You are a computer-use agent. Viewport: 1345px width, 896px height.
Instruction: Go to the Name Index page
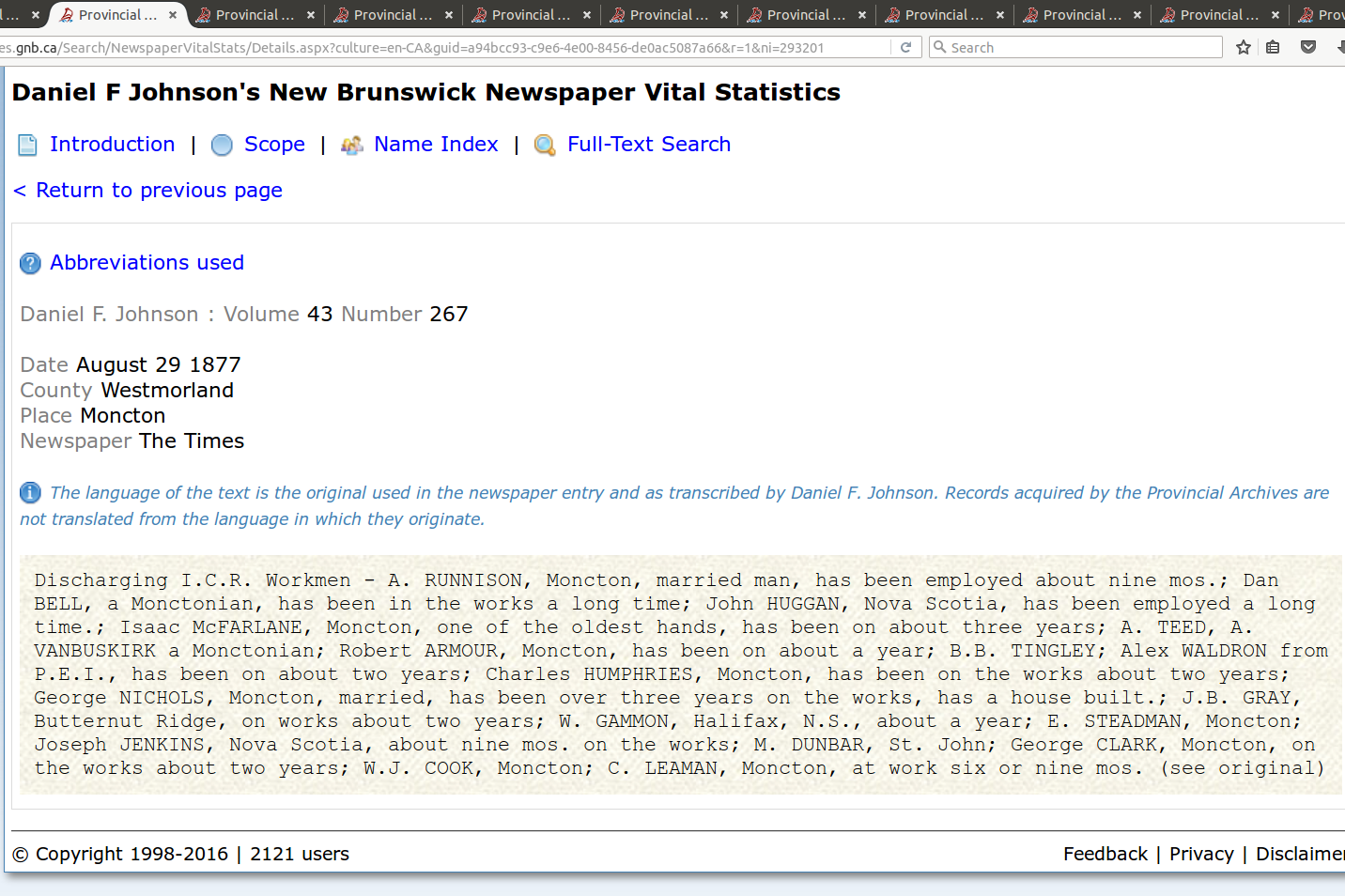pyautogui.click(x=436, y=144)
